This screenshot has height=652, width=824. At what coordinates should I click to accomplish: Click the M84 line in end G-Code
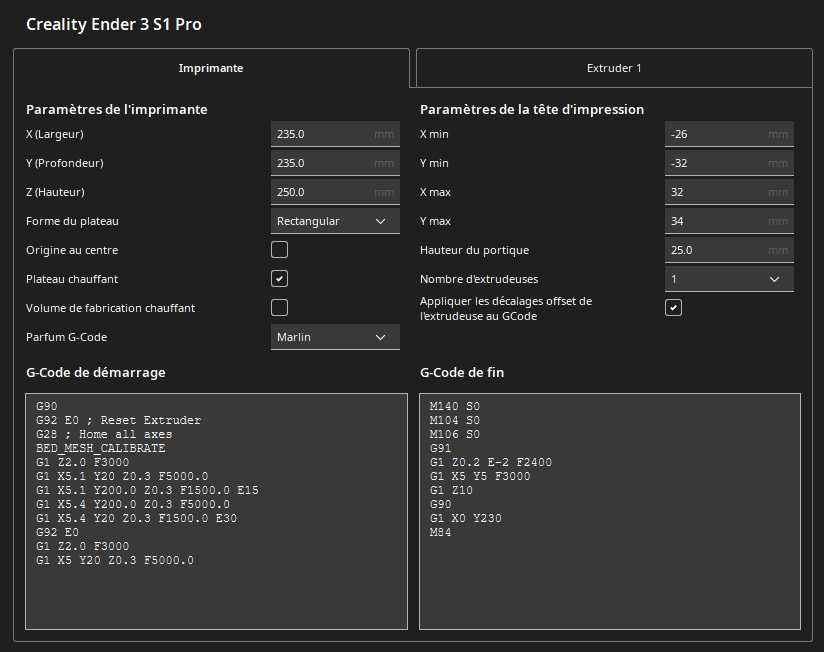[x=440, y=532]
